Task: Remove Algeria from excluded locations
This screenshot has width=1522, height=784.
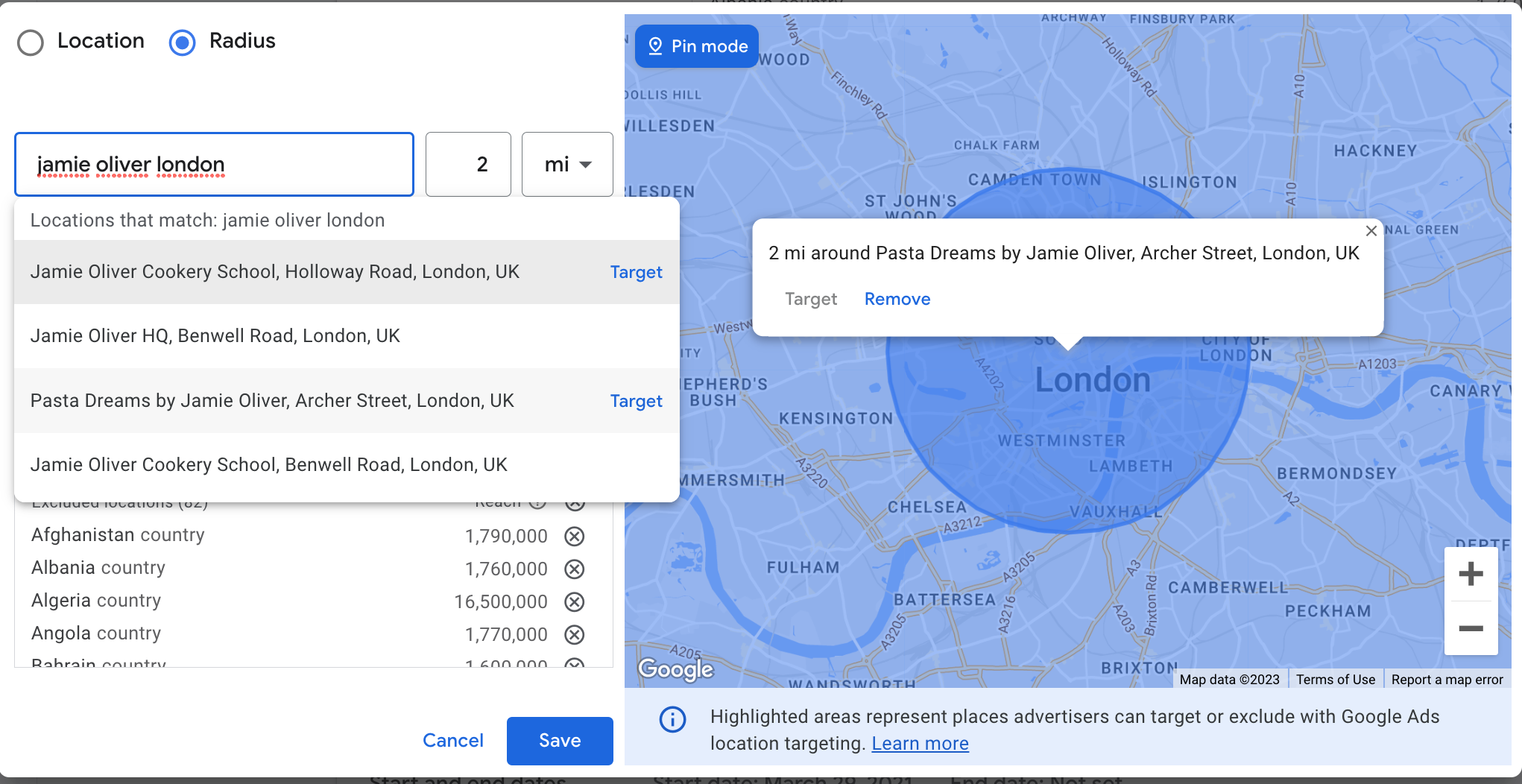Action: 575,601
